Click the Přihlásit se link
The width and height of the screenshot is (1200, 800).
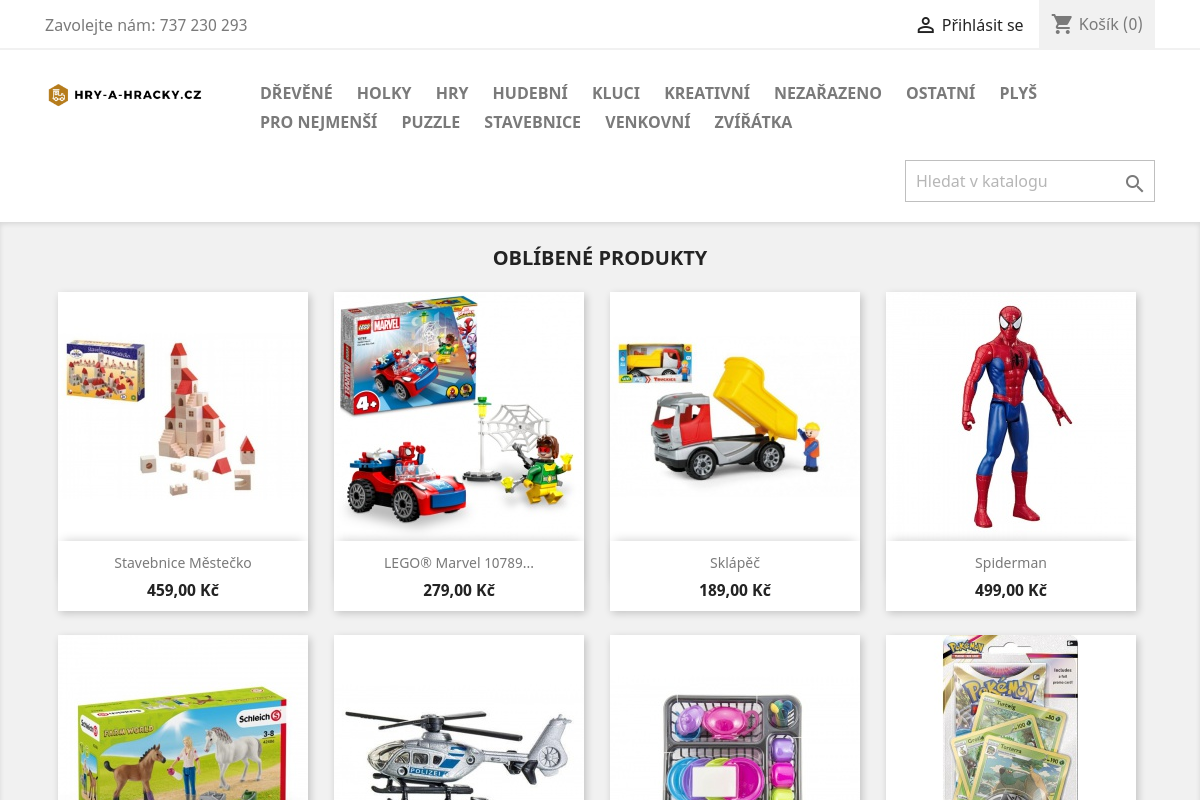tap(982, 25)
